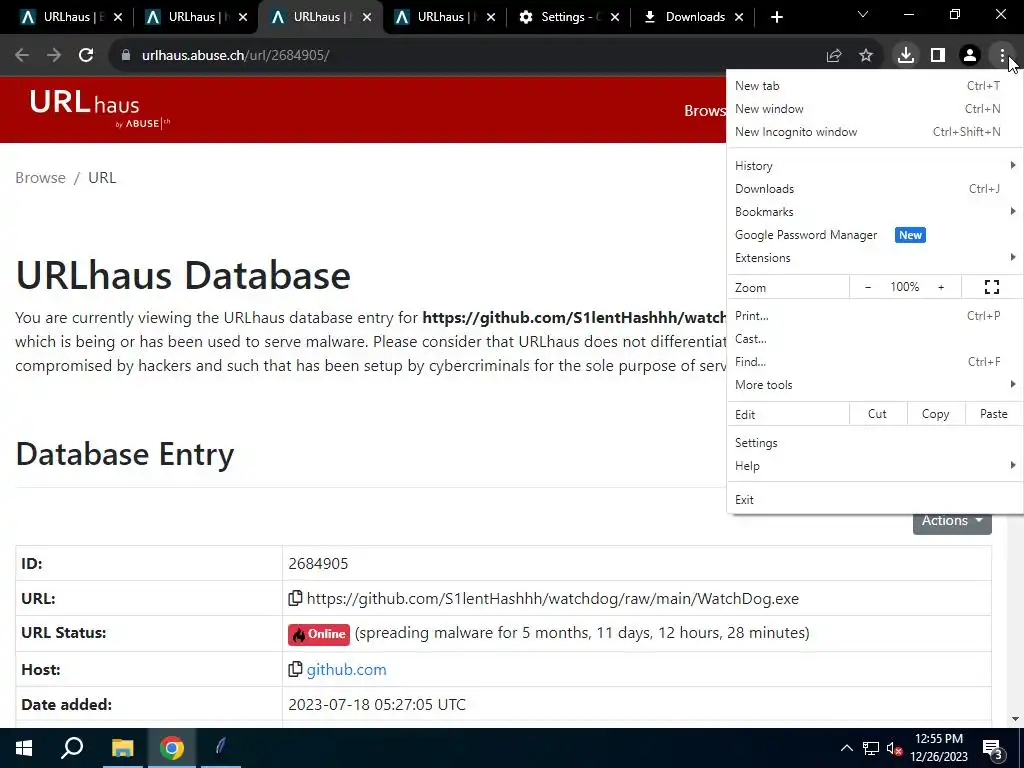Copy the URL with the clipboard icon
The height and width of the screenshot is (768, 1024).
(295, 598)
